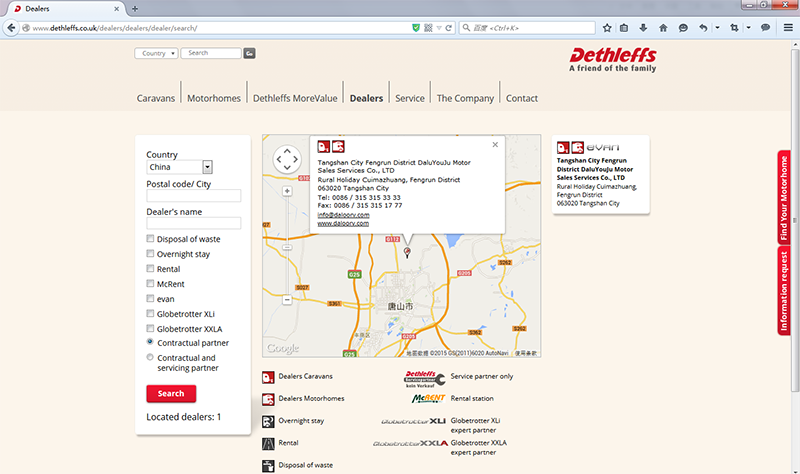Open downloads arrow icon

[643, 28]
